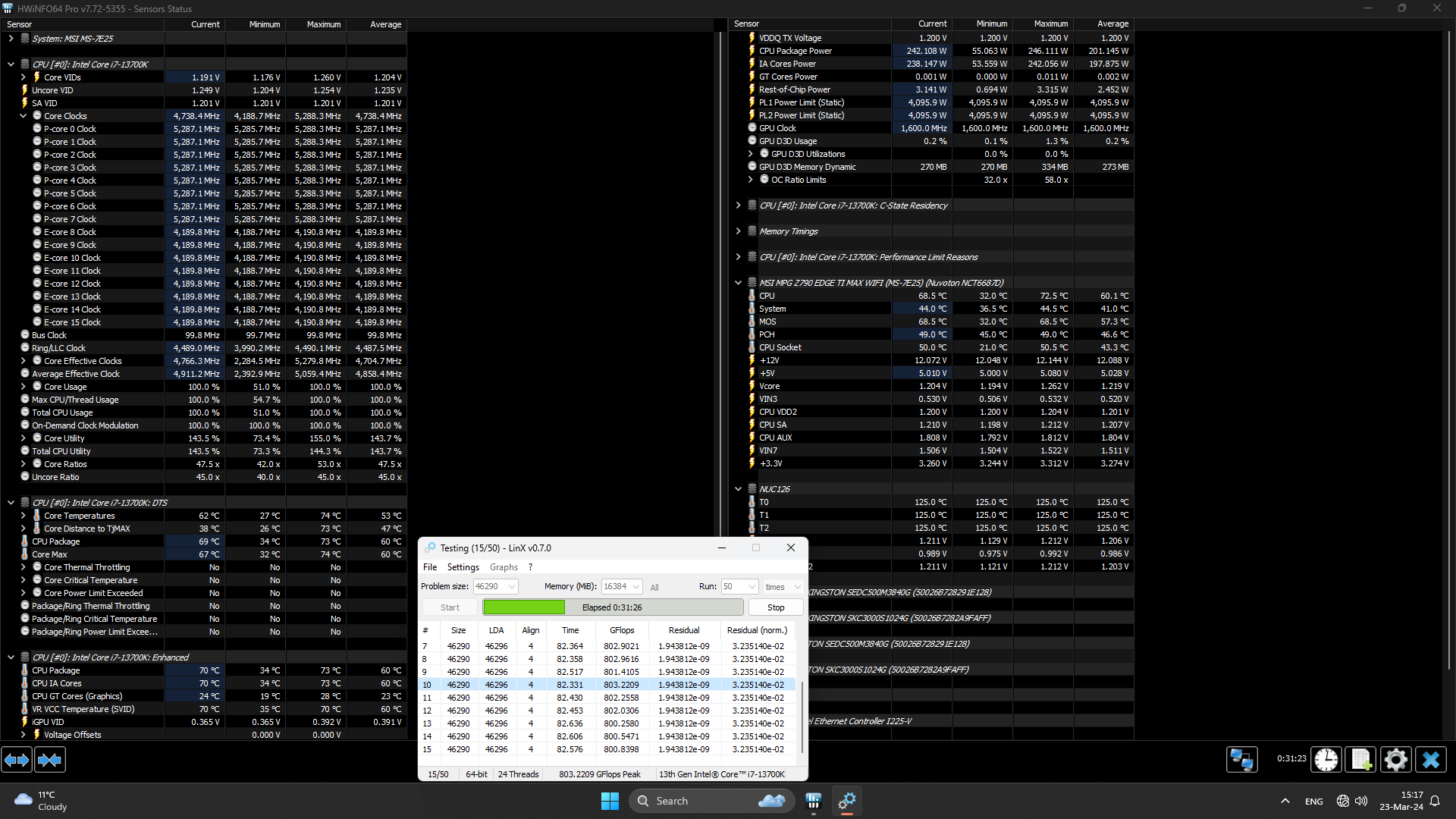
Task: Open the Windows Start menu
Action: coord(610,801)
